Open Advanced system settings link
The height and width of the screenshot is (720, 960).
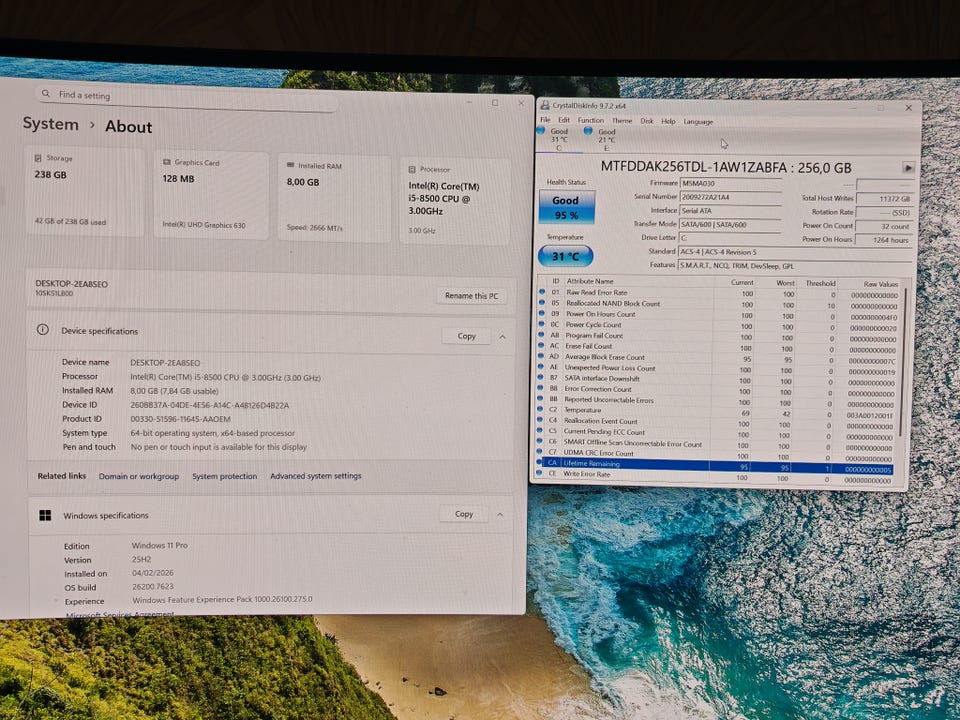[x=316, y=476]
